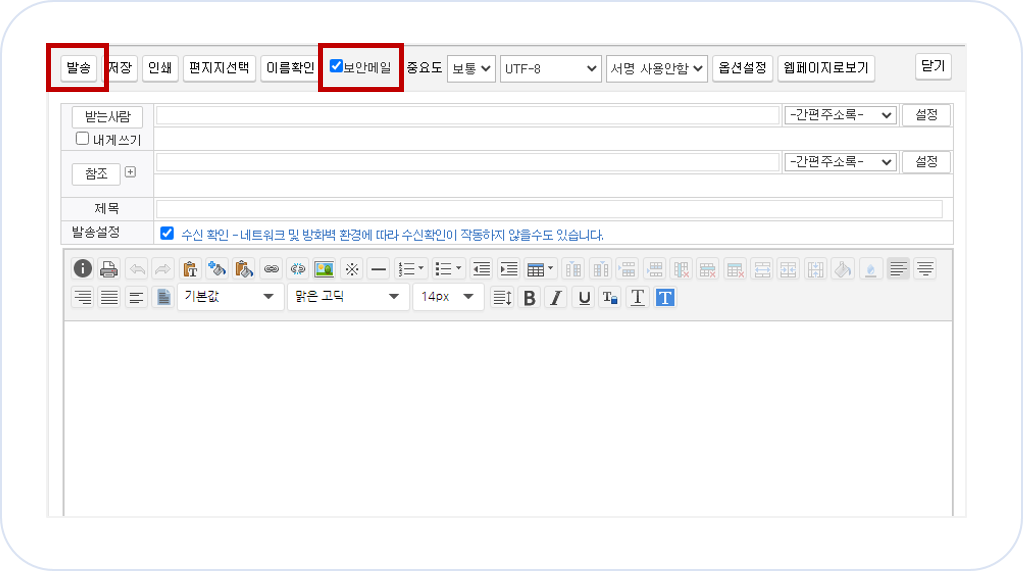The image size is (1023, 571).
Task: Click the copy formatting bucket icon
Action: tap(217, 269)
